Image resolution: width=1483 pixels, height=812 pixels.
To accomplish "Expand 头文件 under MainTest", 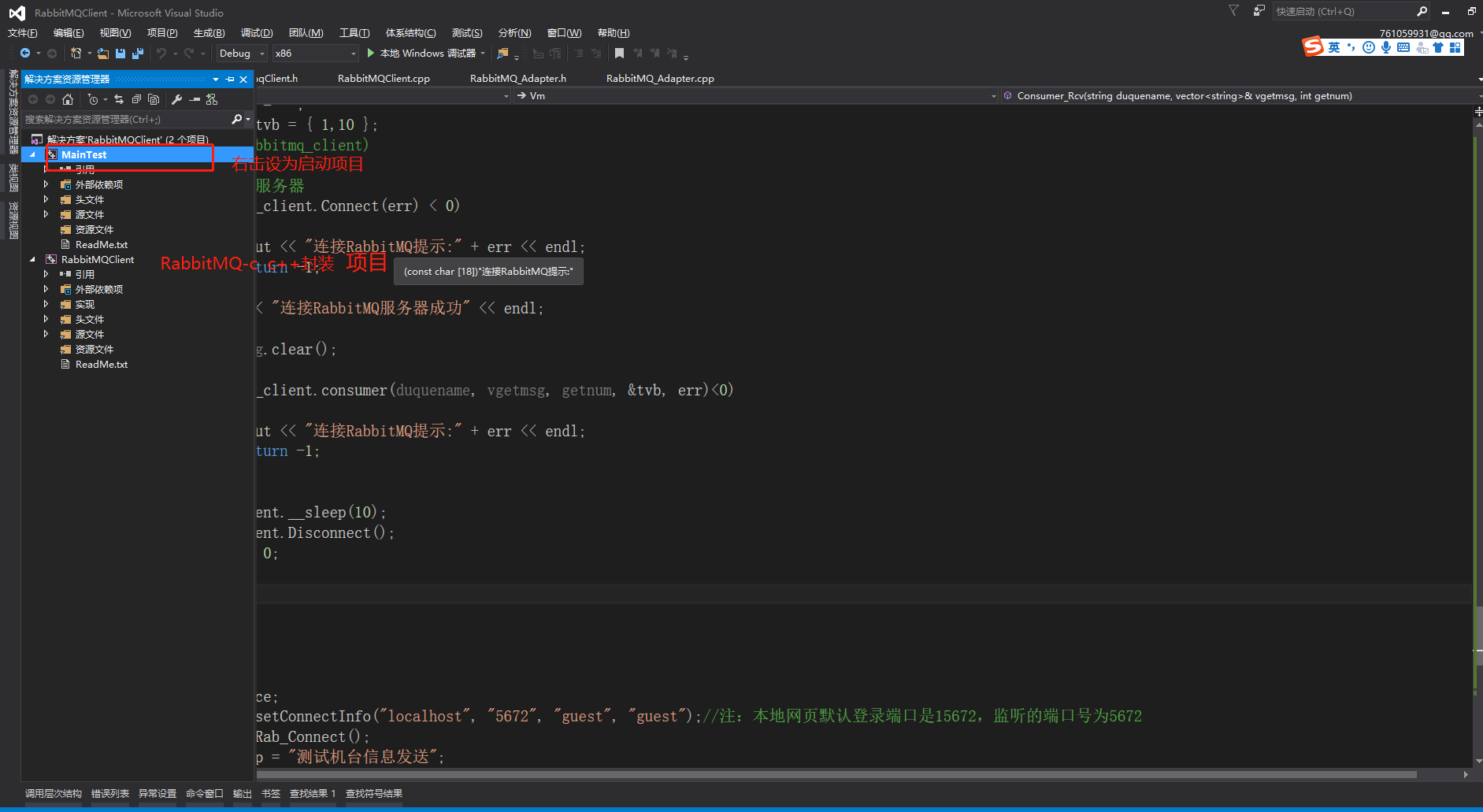I will tap(46, 199).
